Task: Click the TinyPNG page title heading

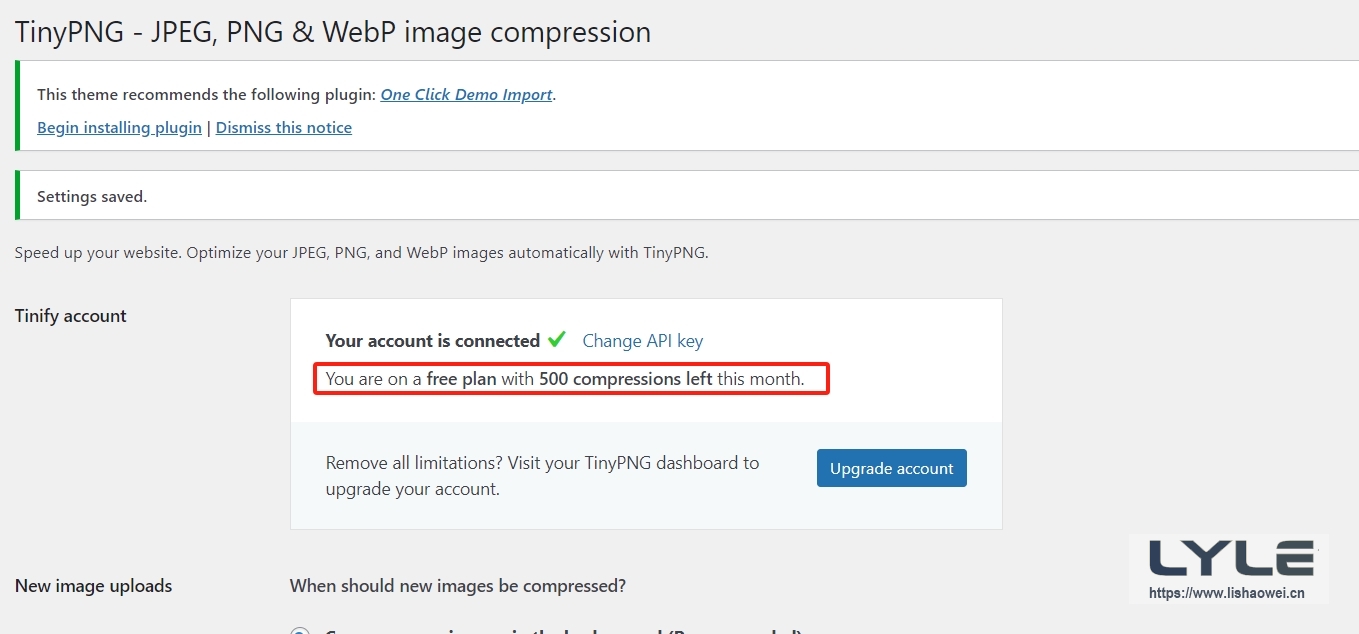Action: (333, 32)
